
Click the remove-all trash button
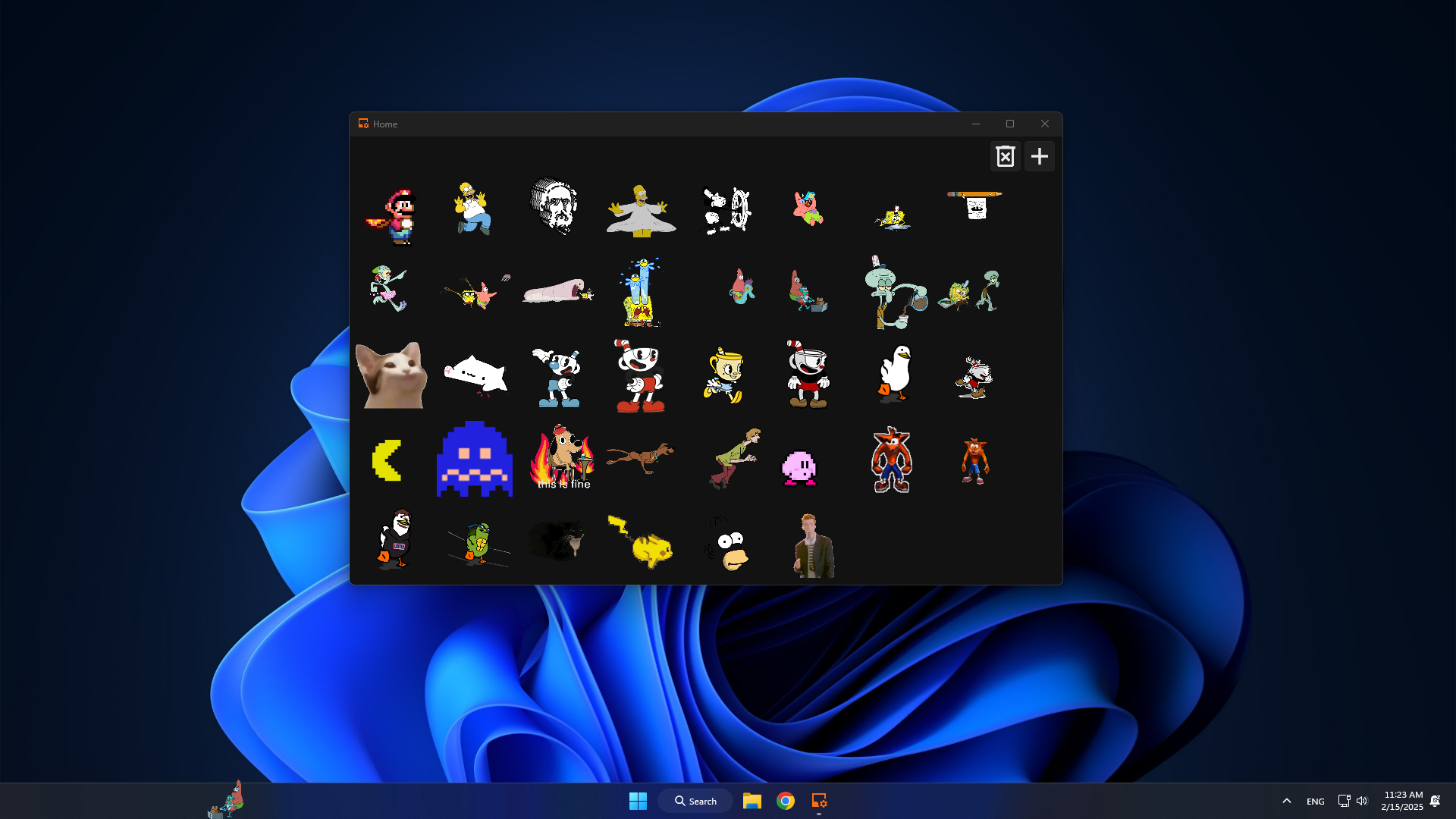tap(1005, 156)
